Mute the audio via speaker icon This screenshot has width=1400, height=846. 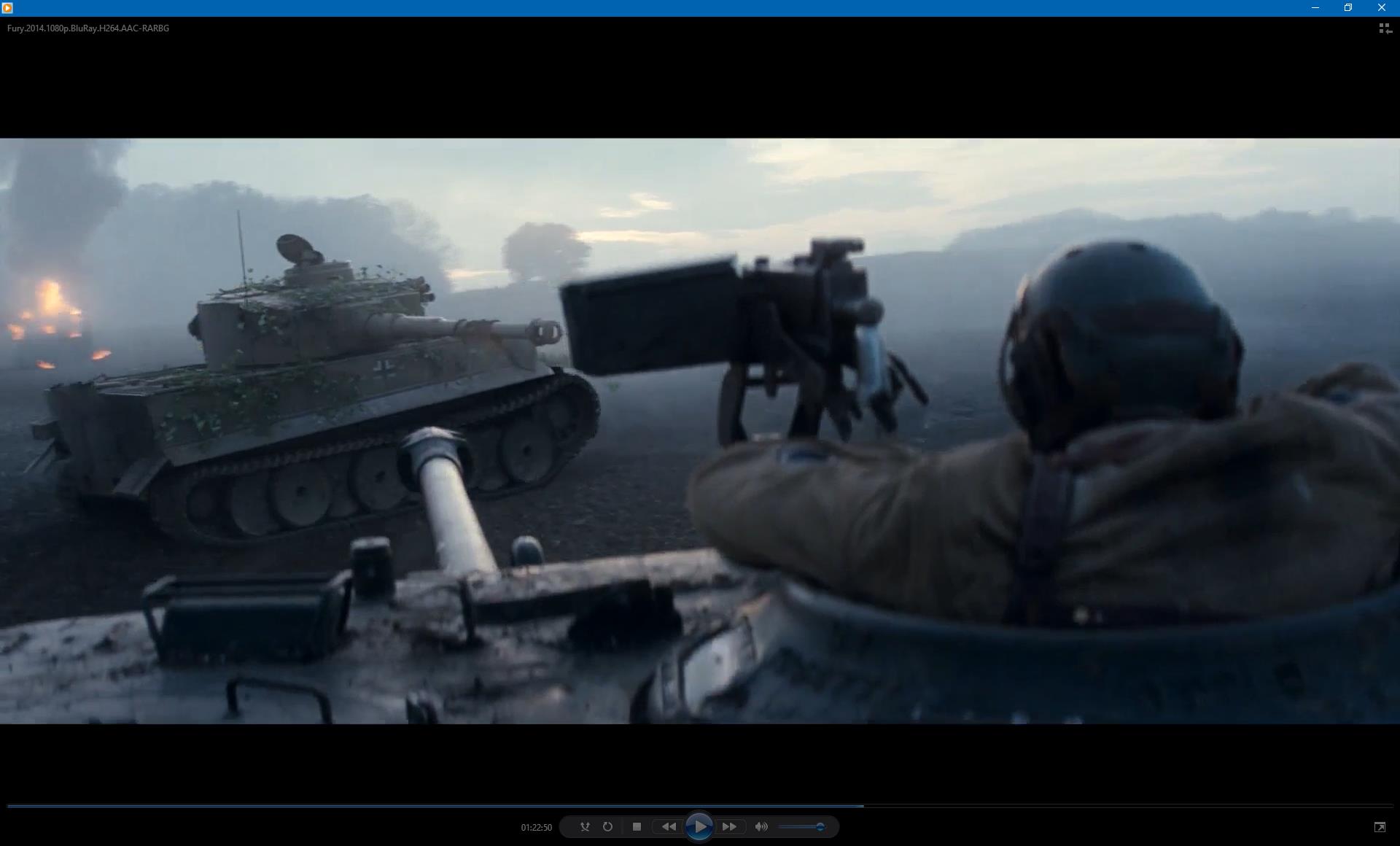(x=761, y=826)
